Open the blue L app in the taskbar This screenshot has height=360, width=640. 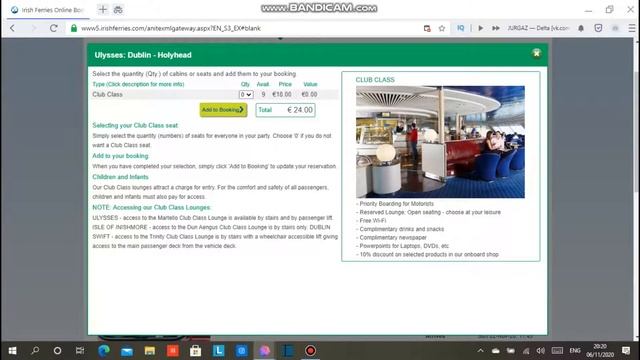coord(218,351)
